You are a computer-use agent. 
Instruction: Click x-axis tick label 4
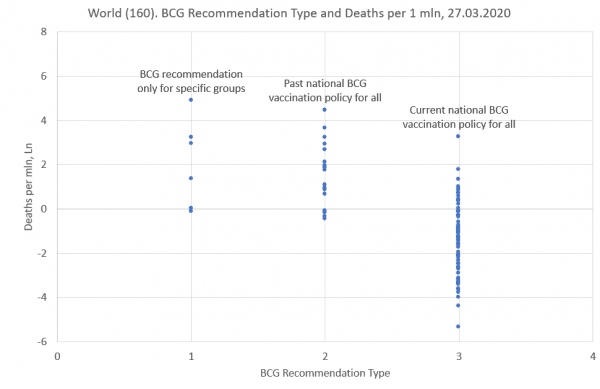point(593,356)
